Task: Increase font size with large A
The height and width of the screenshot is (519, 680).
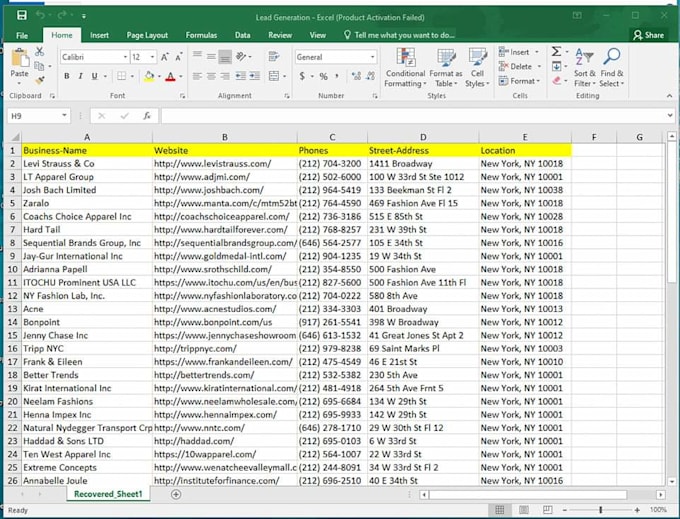Action: click(x=165, y=57)
